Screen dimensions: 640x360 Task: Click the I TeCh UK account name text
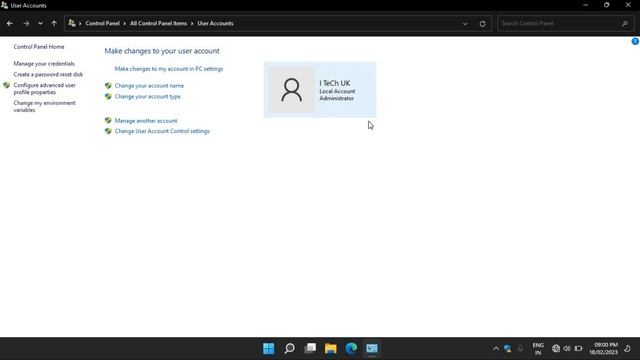pyautogui.click(x=335, y=83)
